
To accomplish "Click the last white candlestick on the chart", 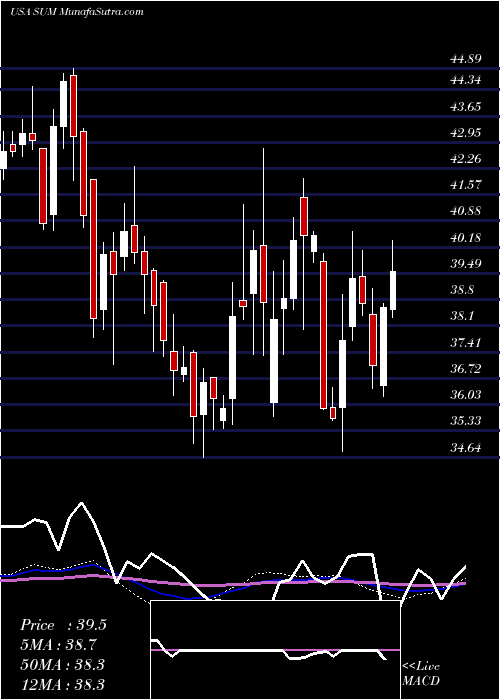I will click(x=393, y=291).
